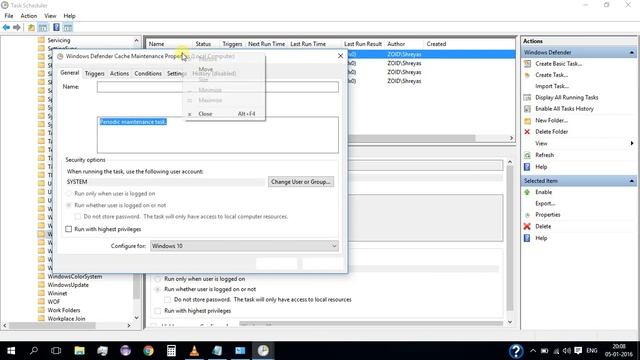Toggle Do not store password checkbox in dialog

pyautogui.click(x=78, y=217)
